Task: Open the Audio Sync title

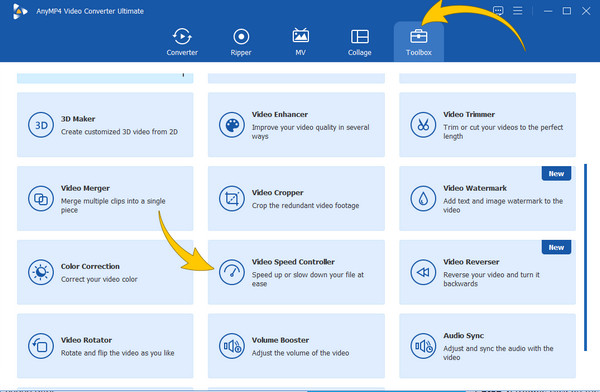Action: click(463, 336)
